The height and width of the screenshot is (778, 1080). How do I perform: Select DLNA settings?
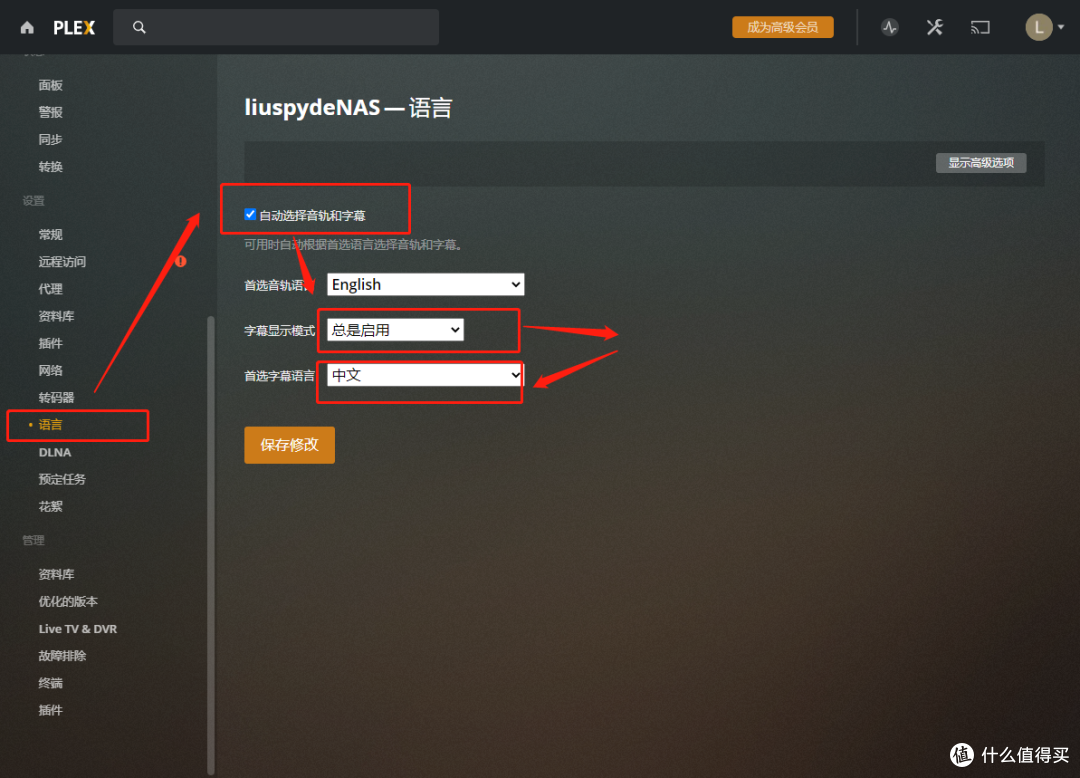[x=55, y=452]
